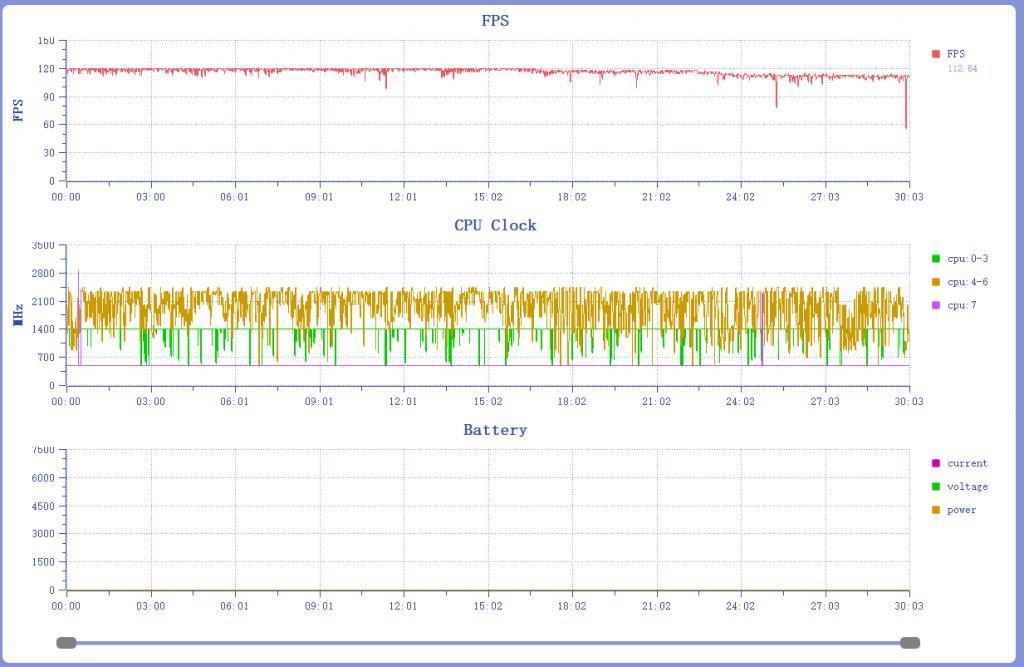Click the FPS chart title
Viewport: 1024px width, 667px height.
[495, 21]
